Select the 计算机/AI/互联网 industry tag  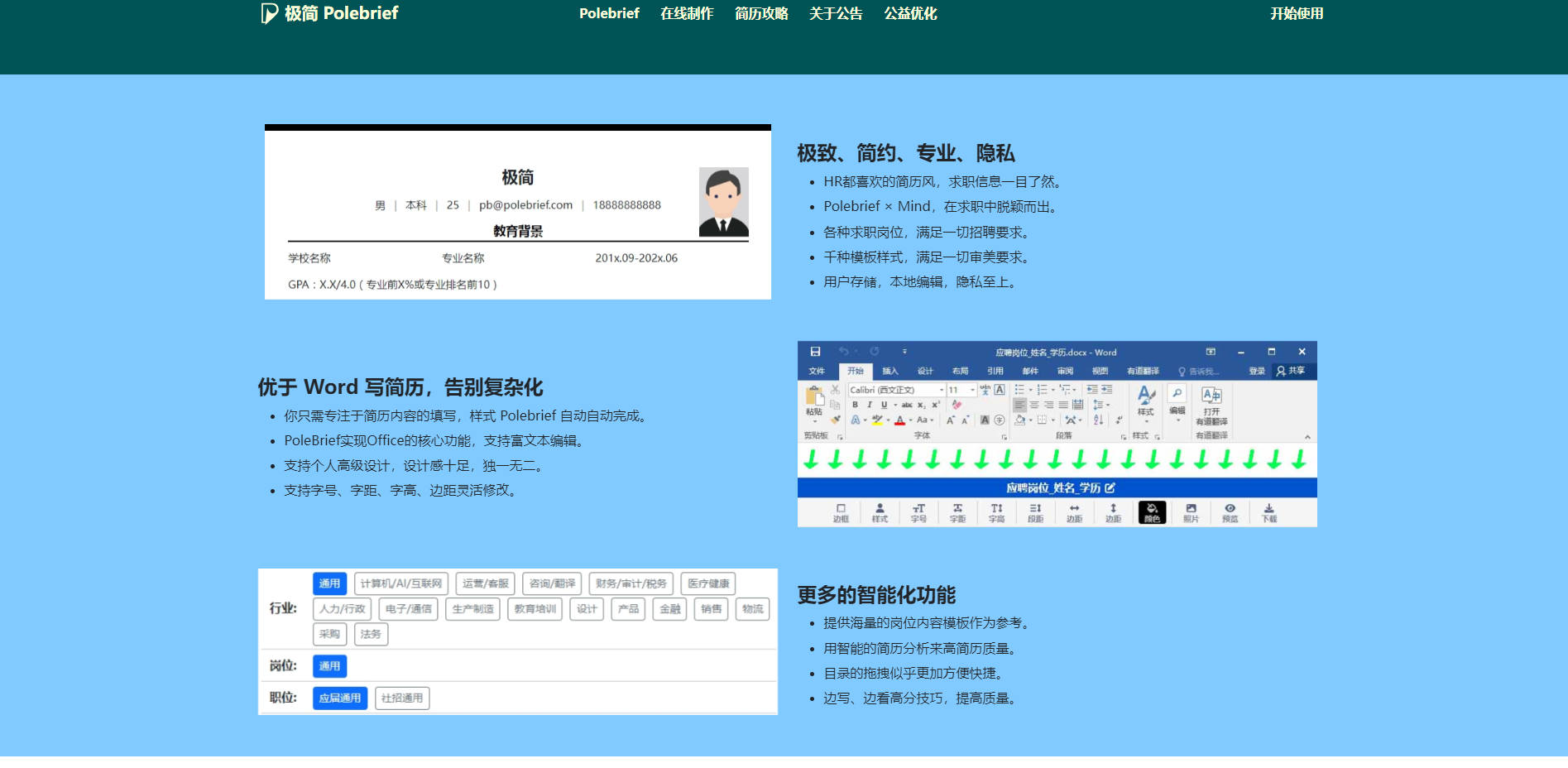click(x=401, y=583)
